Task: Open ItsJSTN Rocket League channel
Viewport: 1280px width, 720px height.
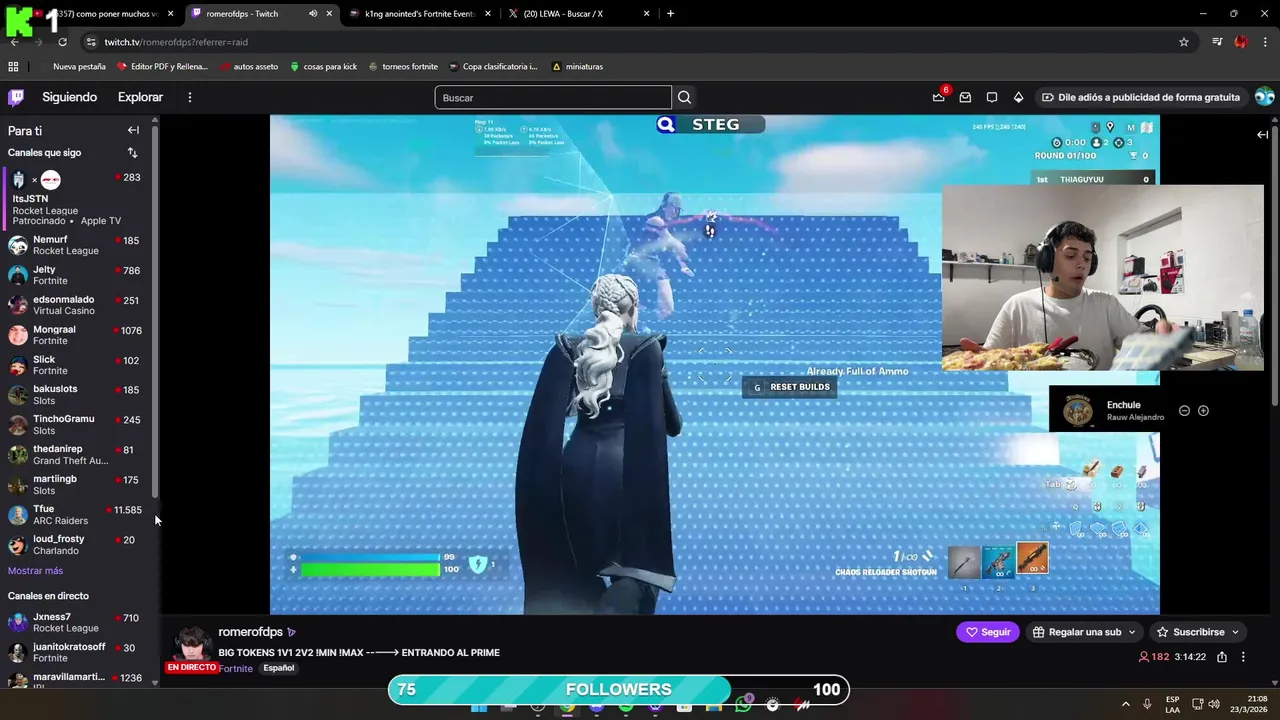Action: [76, 198]
